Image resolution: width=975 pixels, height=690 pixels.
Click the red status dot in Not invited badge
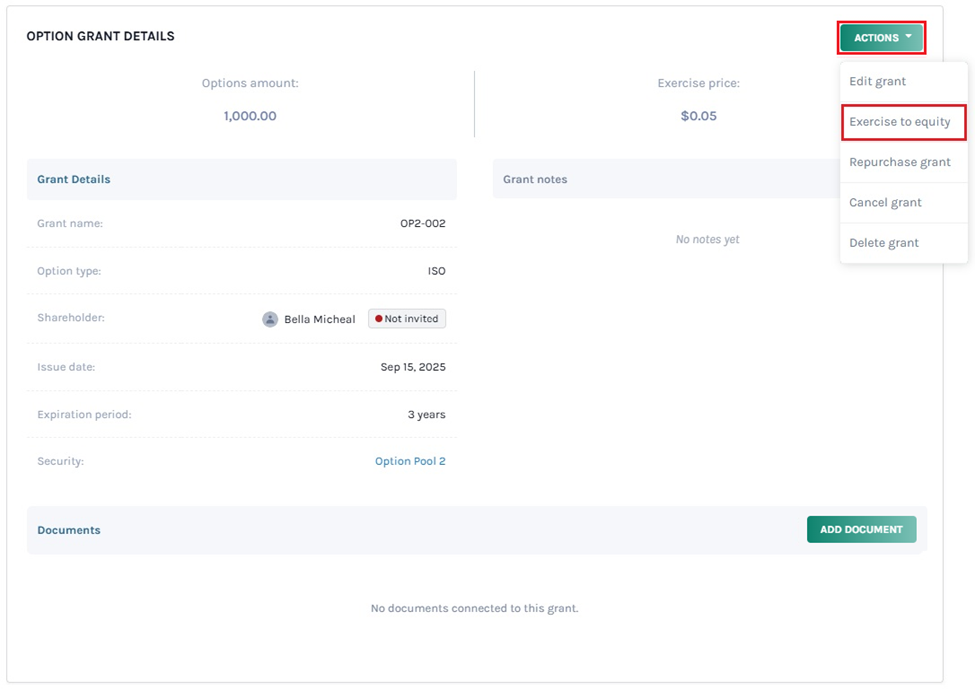coord(378,319)
